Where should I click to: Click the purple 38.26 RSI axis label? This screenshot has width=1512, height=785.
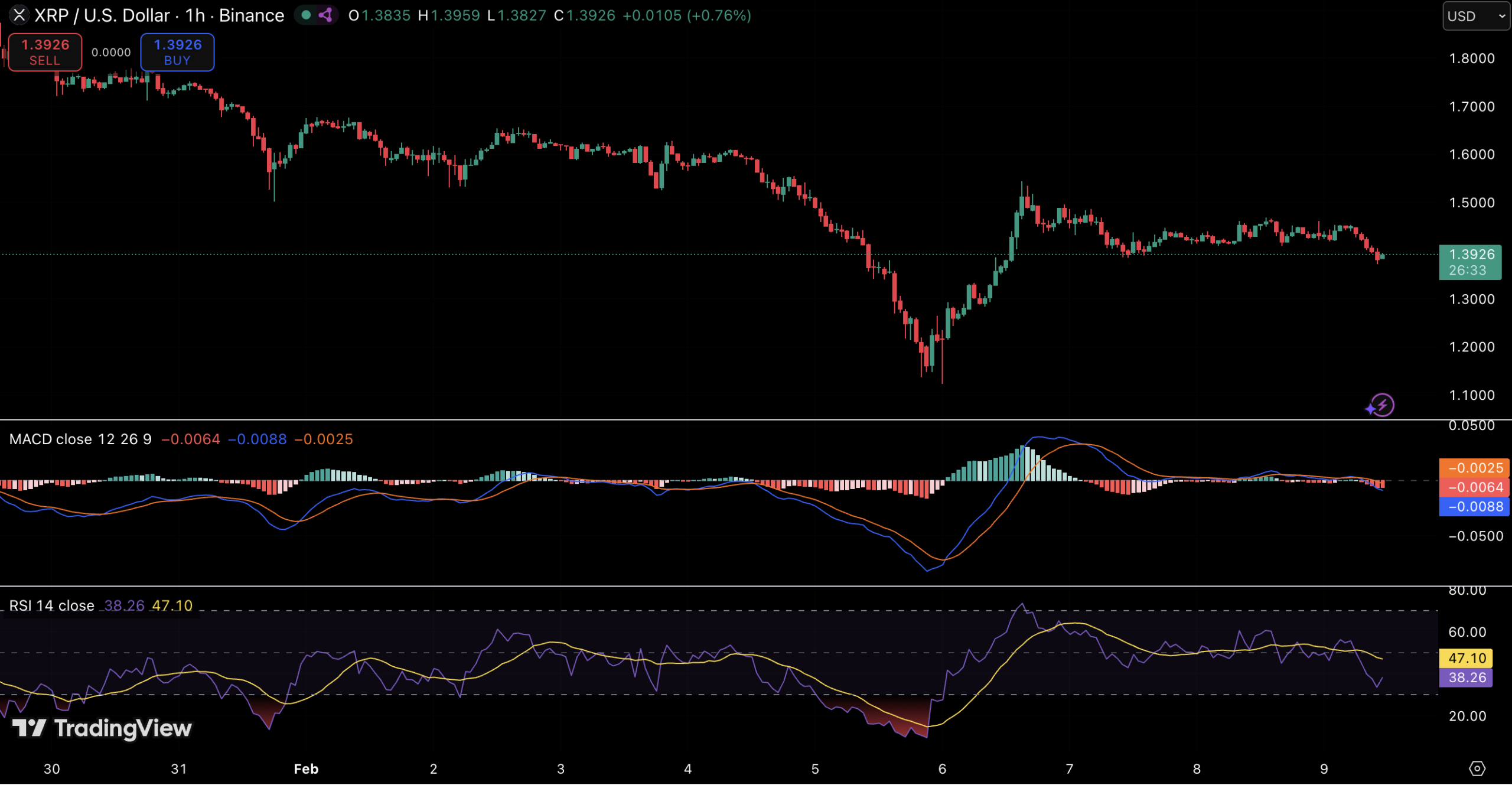coord(1466,678)
